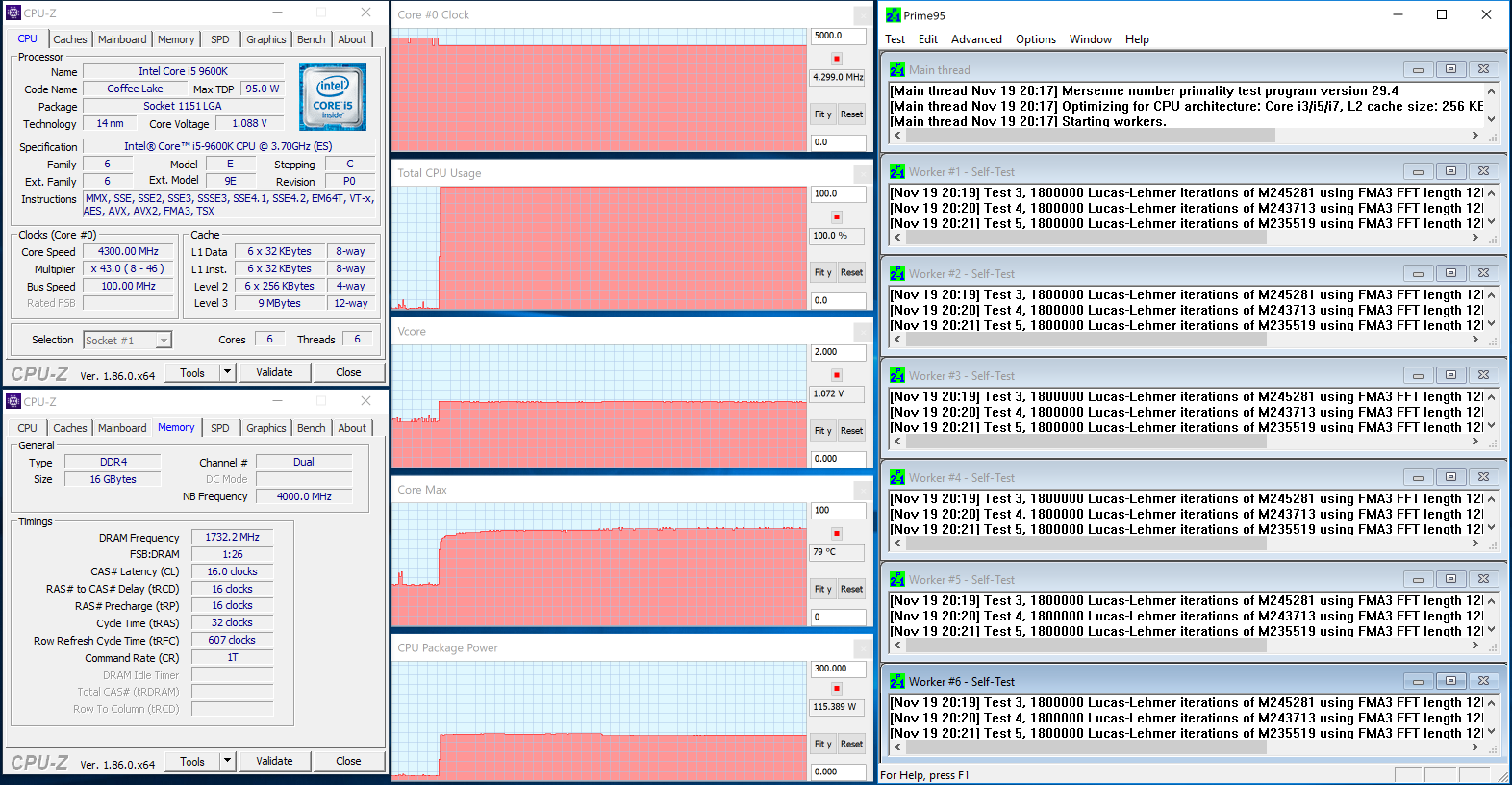Click Reset on the Total CPU Usage graph
1512x785 pixels.
(851, 272)
